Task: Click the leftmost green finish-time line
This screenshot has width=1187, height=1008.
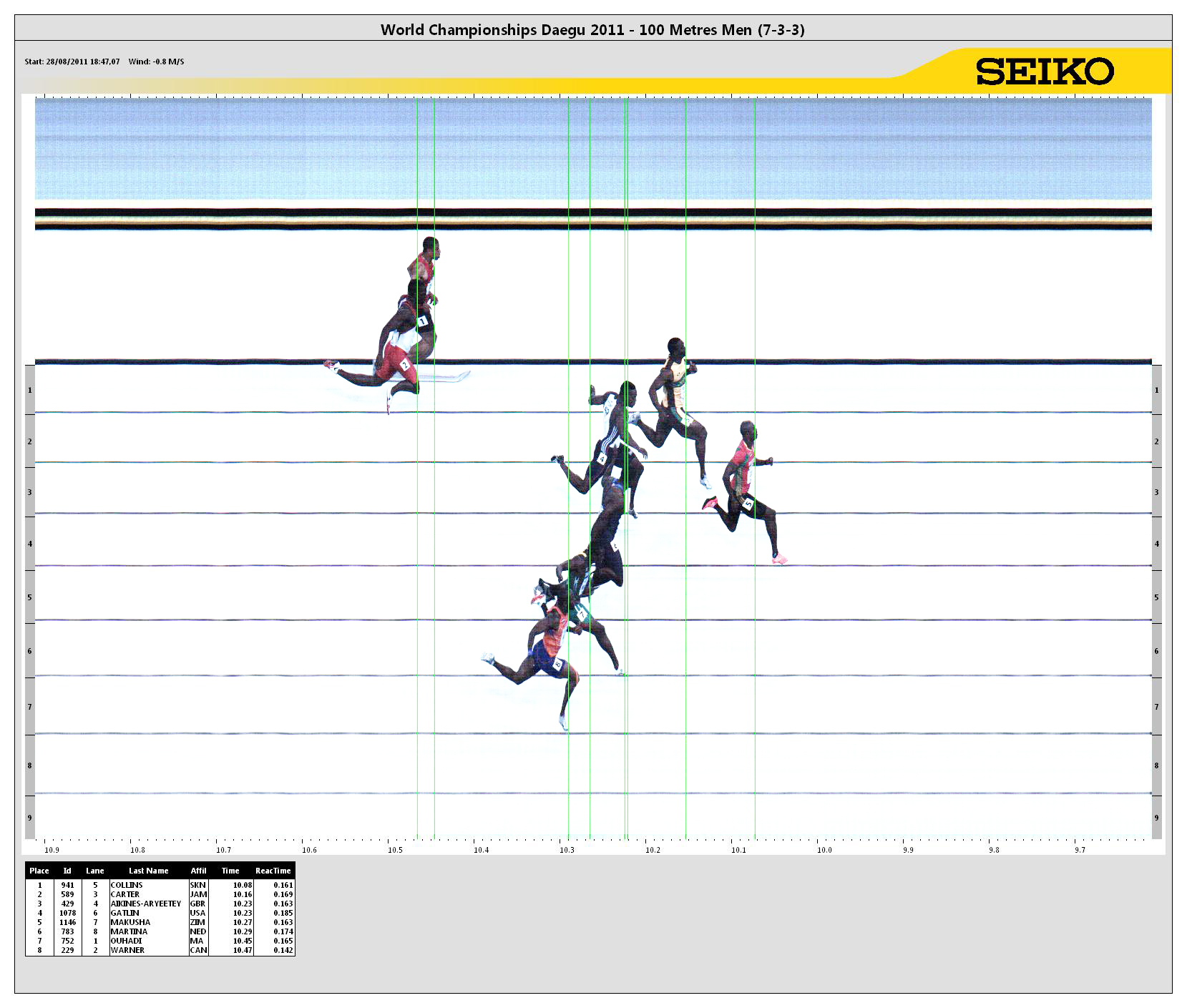Action: (417, 572)
